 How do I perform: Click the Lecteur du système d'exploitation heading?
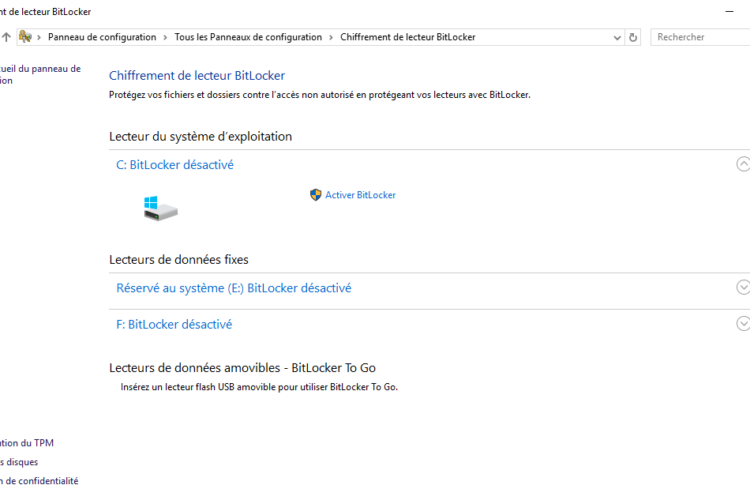[200, 137]
